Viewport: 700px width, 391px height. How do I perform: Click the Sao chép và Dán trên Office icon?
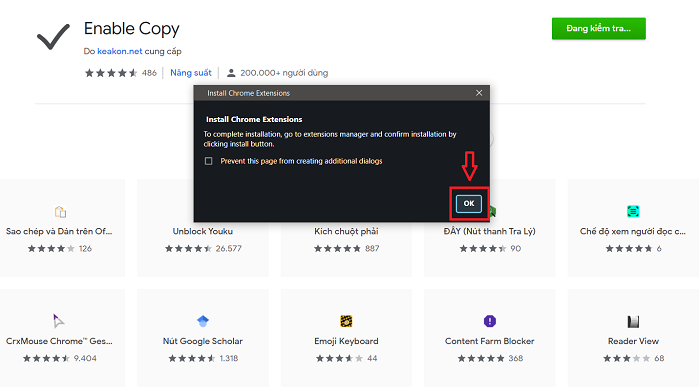click(x=60, y=211)
